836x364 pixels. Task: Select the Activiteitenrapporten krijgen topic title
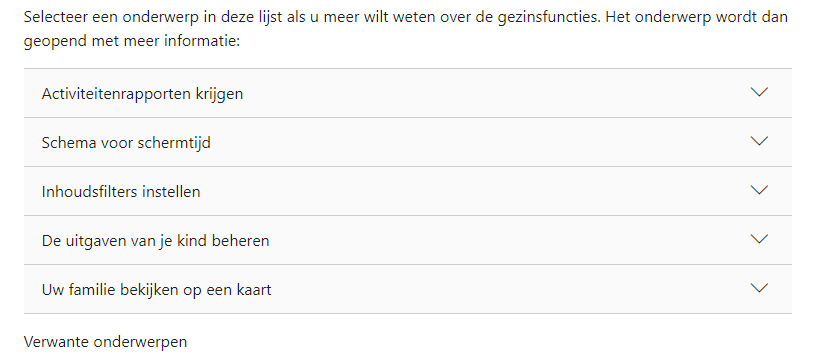pos(142,94)
